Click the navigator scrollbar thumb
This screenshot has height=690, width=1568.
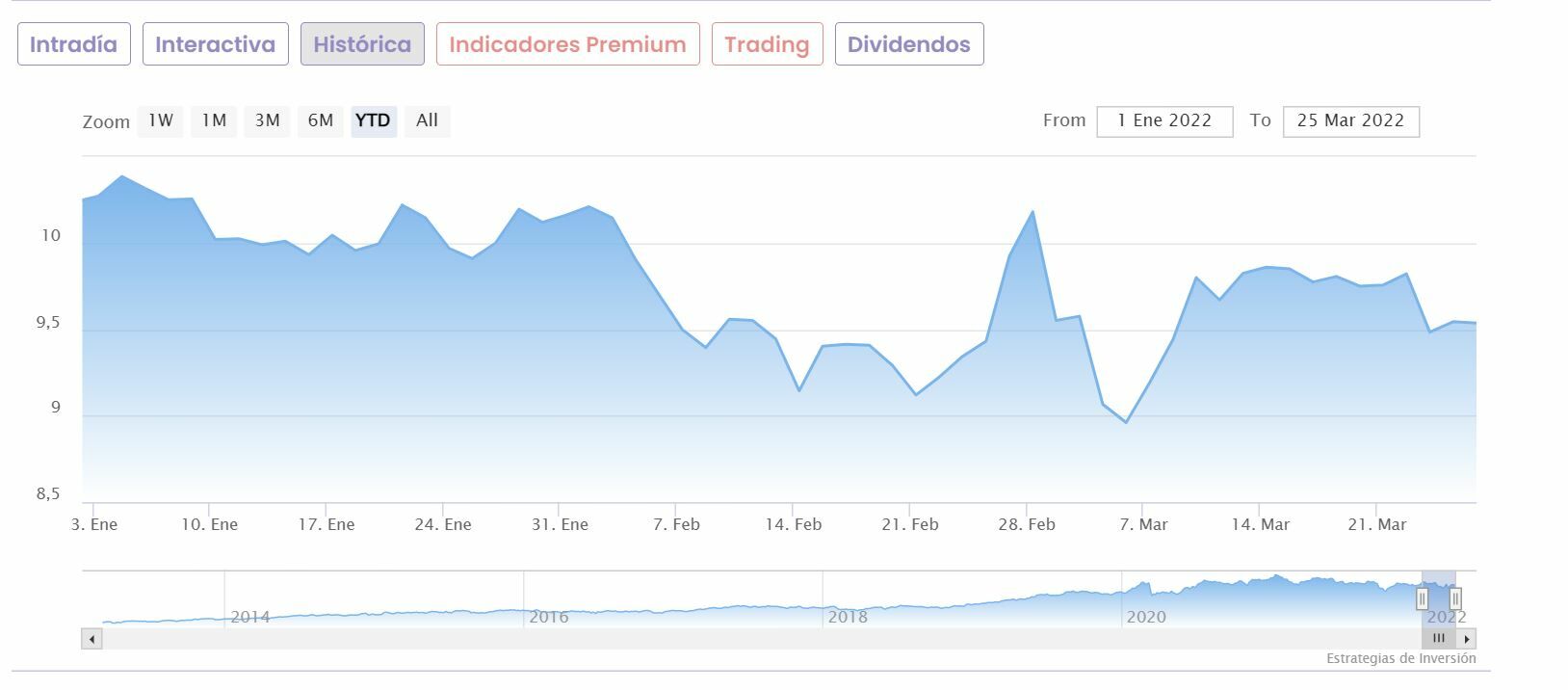[1439, 638]
